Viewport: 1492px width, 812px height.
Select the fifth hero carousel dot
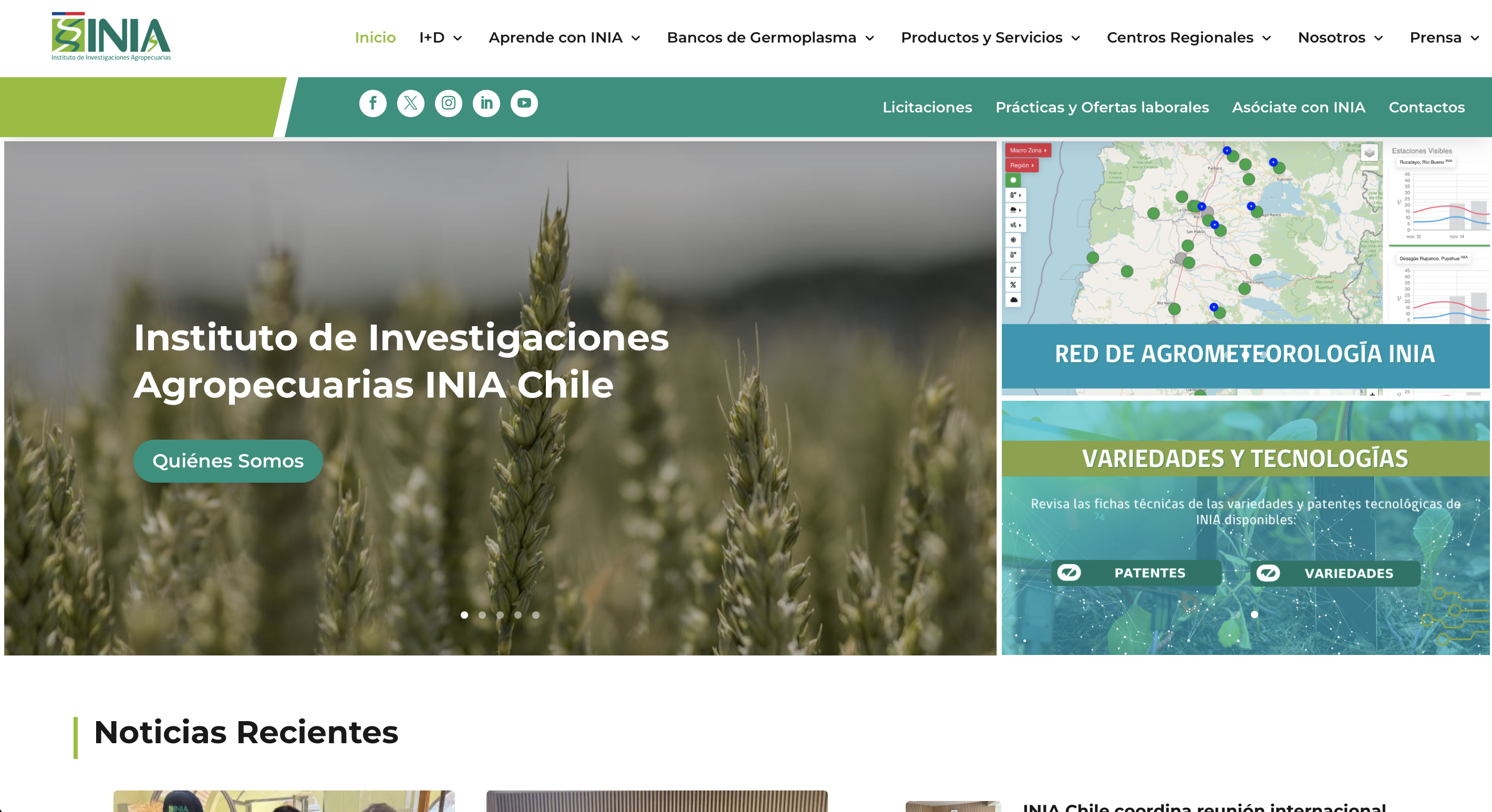pos(536,615)
